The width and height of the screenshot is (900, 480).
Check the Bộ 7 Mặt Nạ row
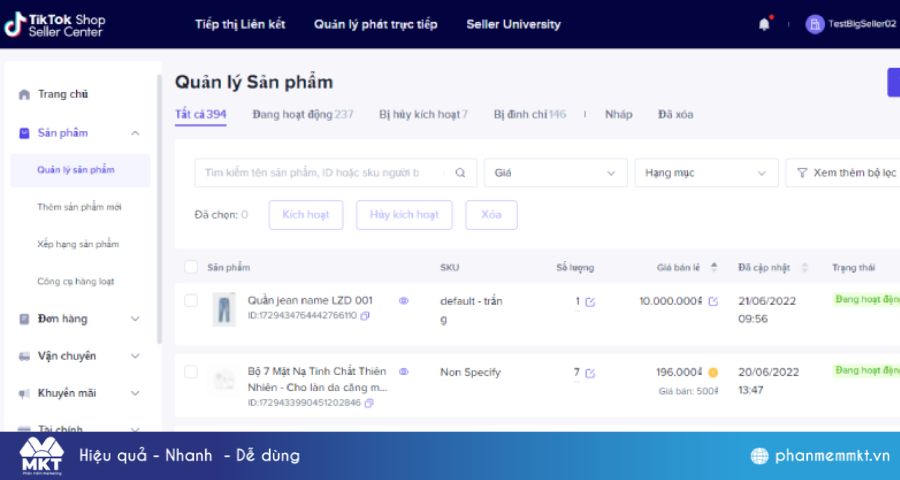(191, 371)
